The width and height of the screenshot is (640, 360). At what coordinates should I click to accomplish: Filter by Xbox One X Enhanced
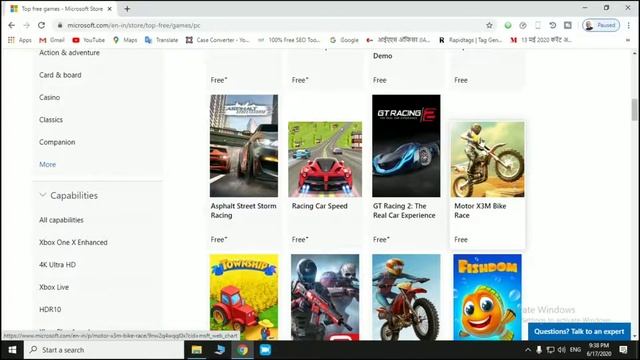click(73, 242)
